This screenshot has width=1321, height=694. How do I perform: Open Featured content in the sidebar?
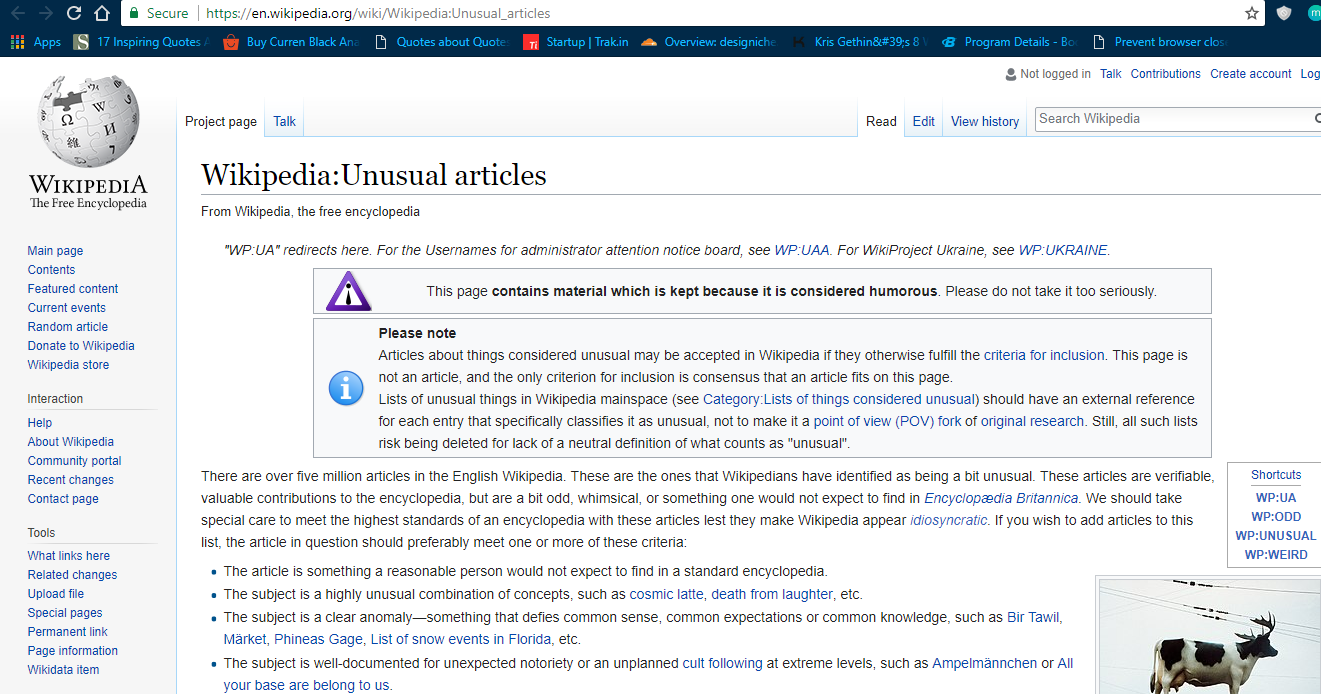(x=73, y=289)
